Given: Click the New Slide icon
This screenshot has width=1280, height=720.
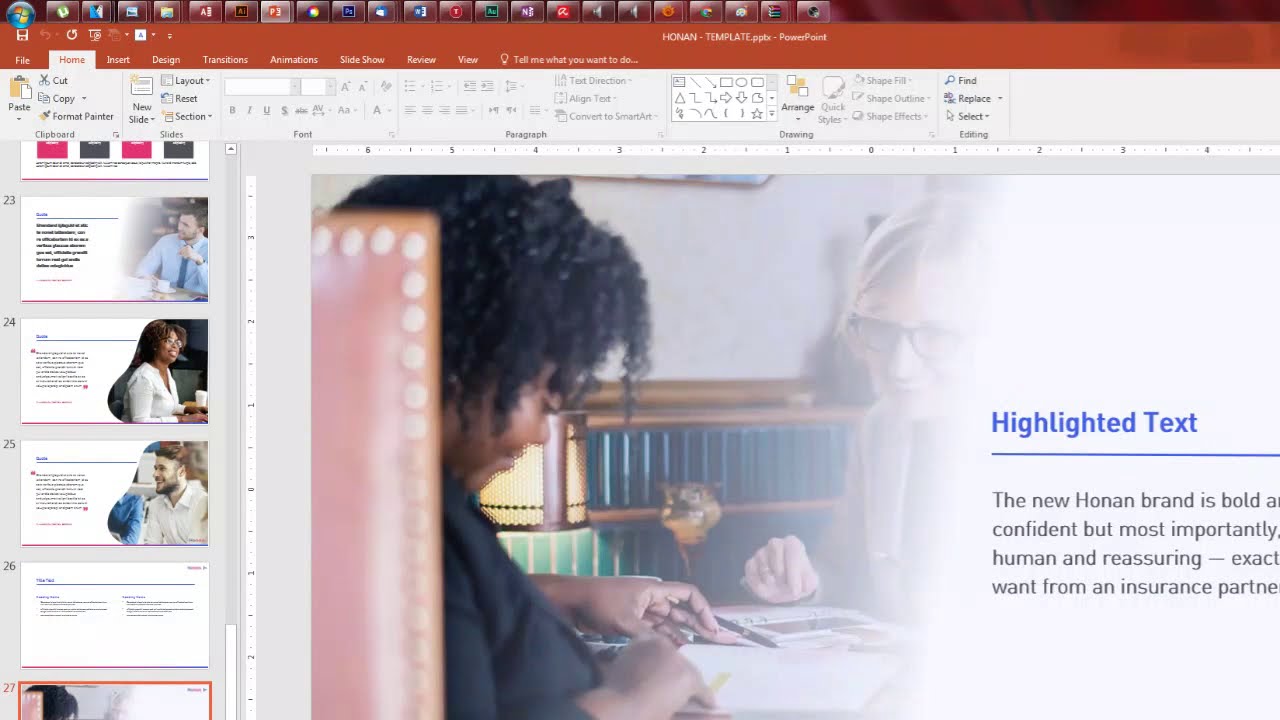Looking at the screenshot, I should [x=142, y=87].
